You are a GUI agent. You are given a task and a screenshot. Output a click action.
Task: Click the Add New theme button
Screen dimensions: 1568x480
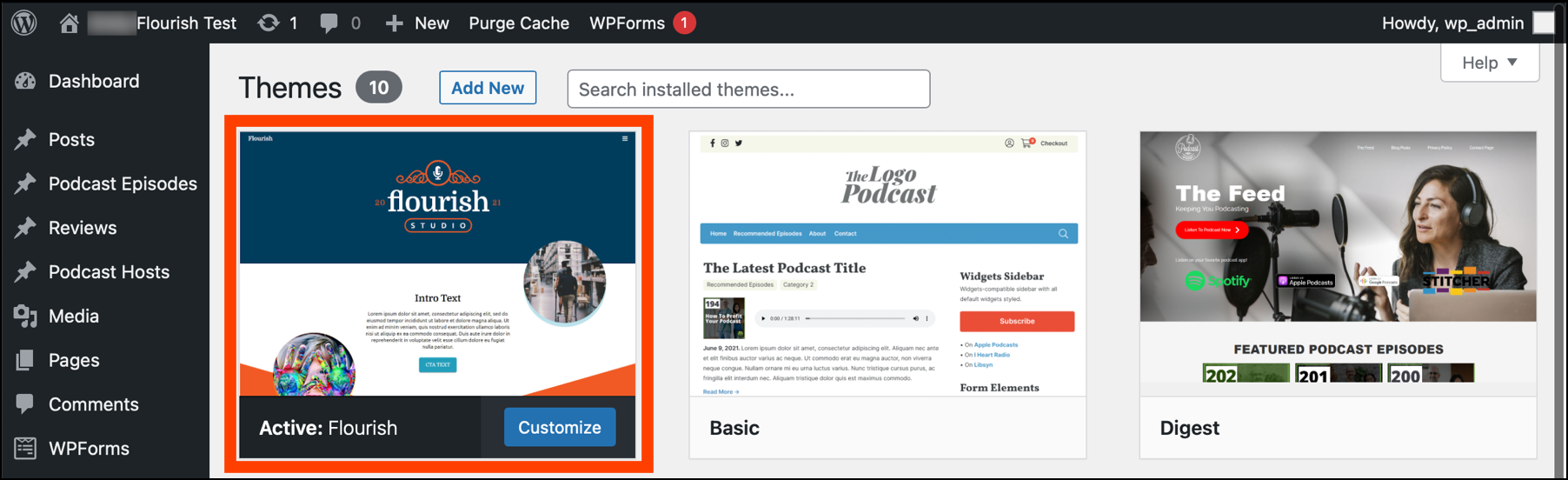tap(488, 88)
